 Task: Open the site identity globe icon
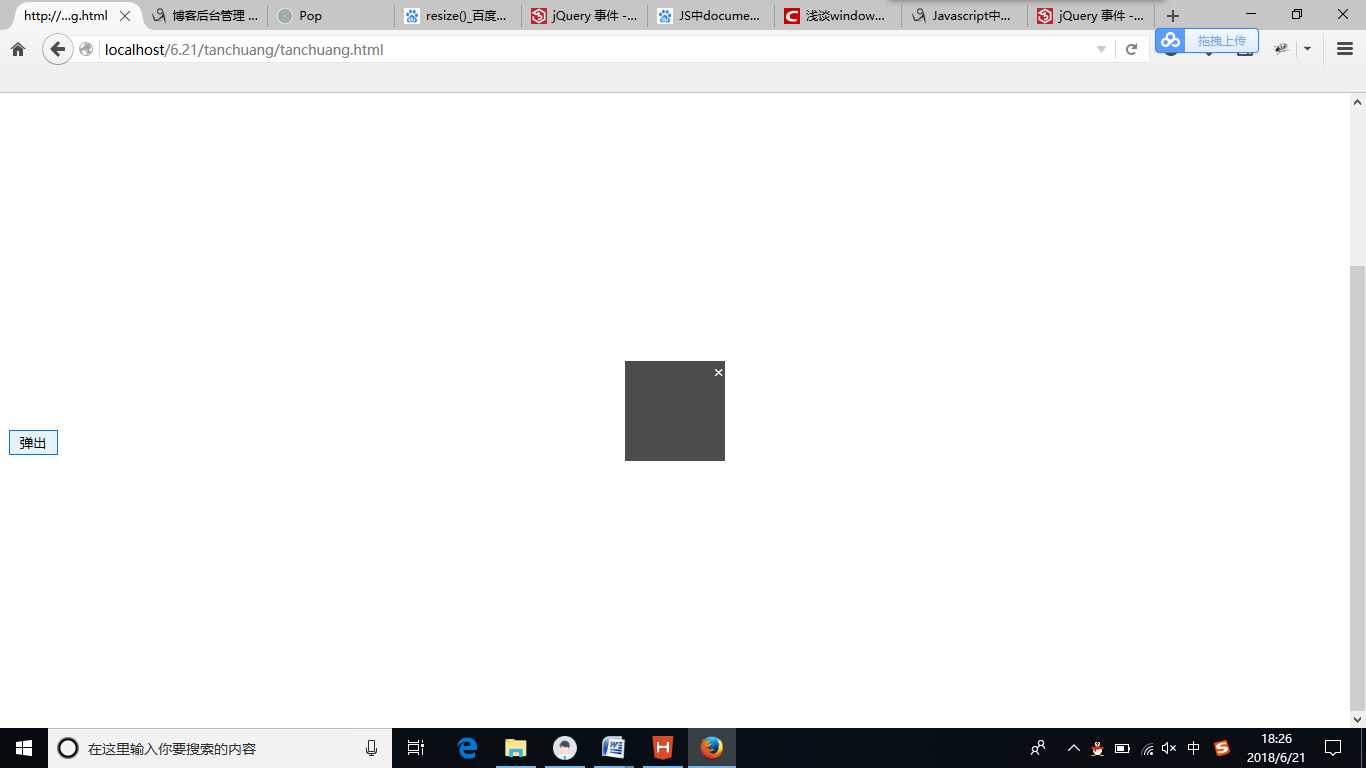[x=86, y=49]
